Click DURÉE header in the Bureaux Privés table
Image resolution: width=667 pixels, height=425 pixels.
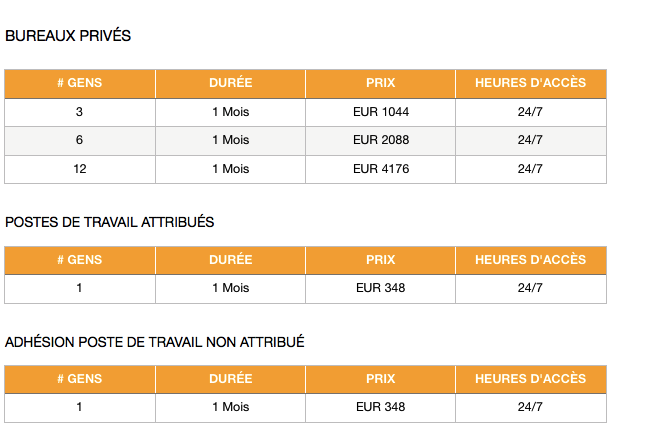[231, 83]
